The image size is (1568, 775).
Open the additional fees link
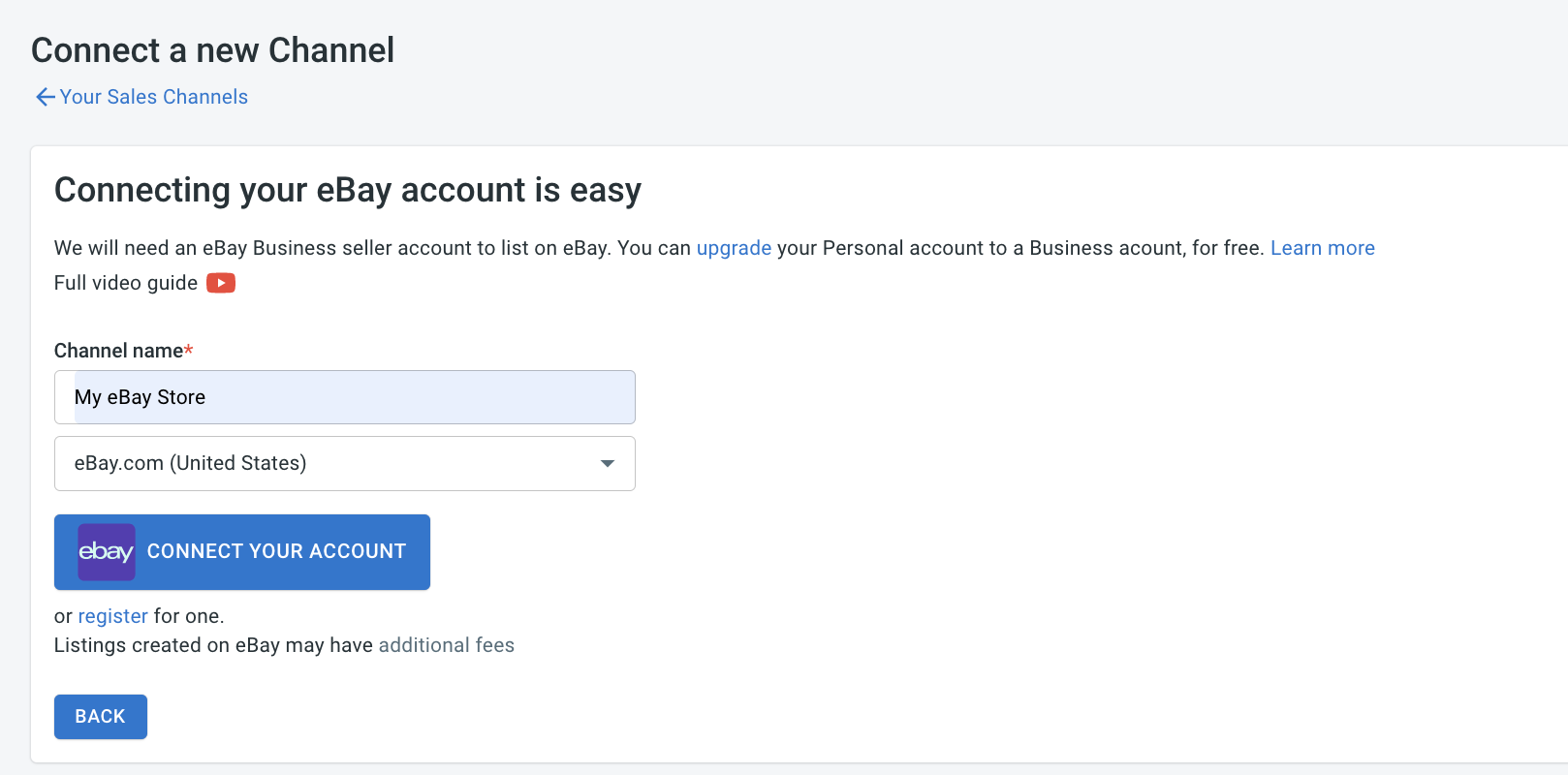tap(446, 645)
